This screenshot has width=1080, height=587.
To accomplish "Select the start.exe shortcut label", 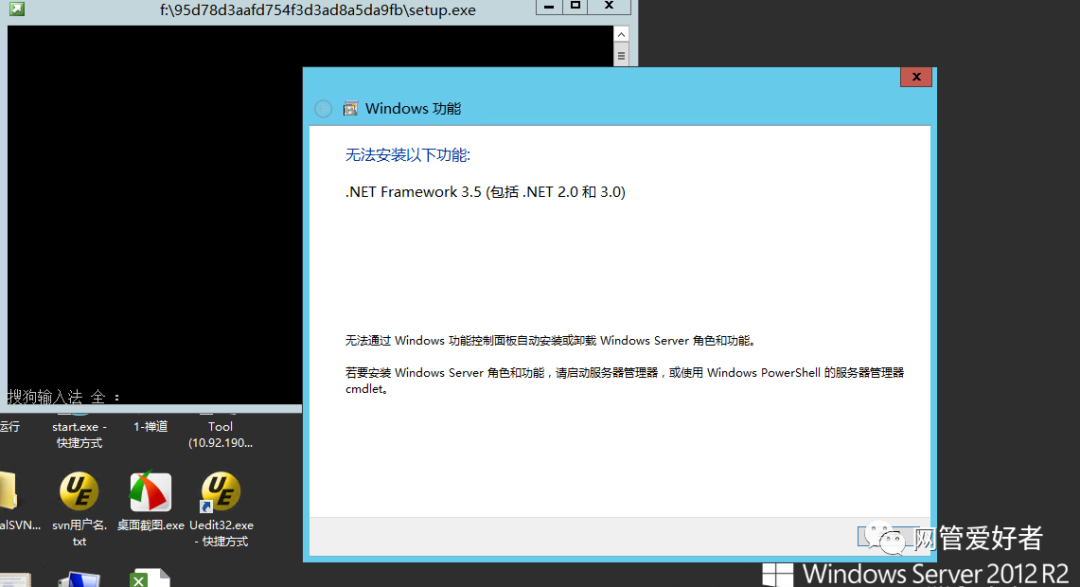I will 79,435.
